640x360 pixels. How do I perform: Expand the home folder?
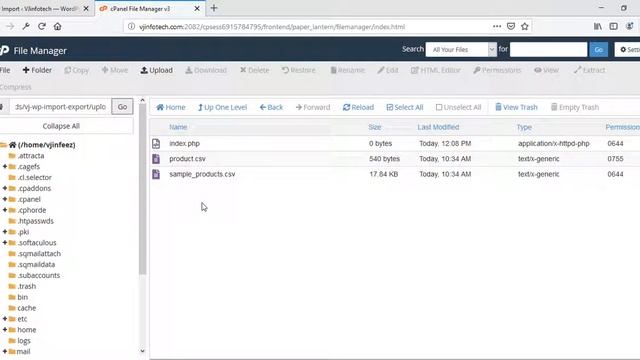(5, 330)
